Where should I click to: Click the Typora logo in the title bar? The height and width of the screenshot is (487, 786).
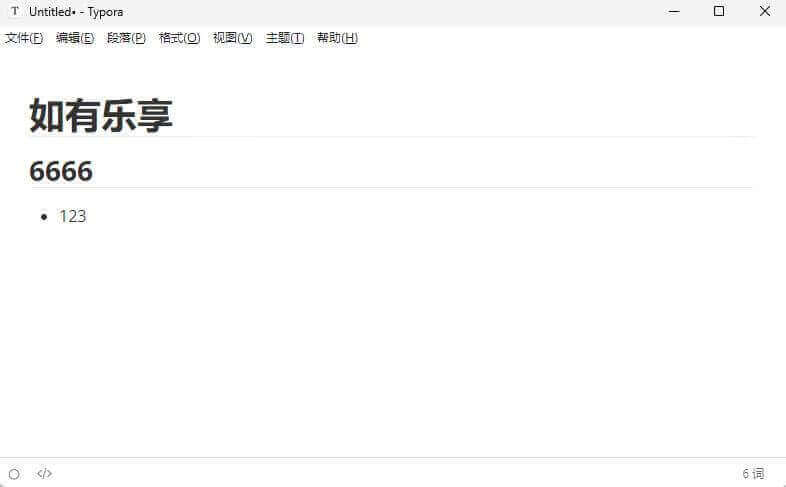[15, 11]
